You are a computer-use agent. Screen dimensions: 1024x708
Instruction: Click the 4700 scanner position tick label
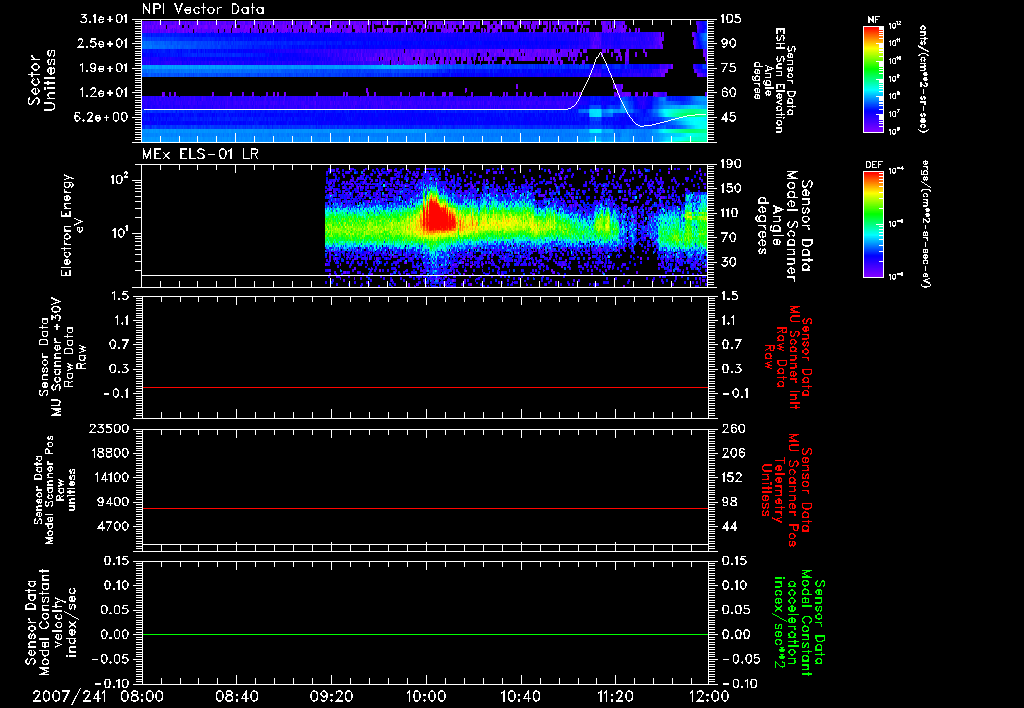(x=113, y=526)
